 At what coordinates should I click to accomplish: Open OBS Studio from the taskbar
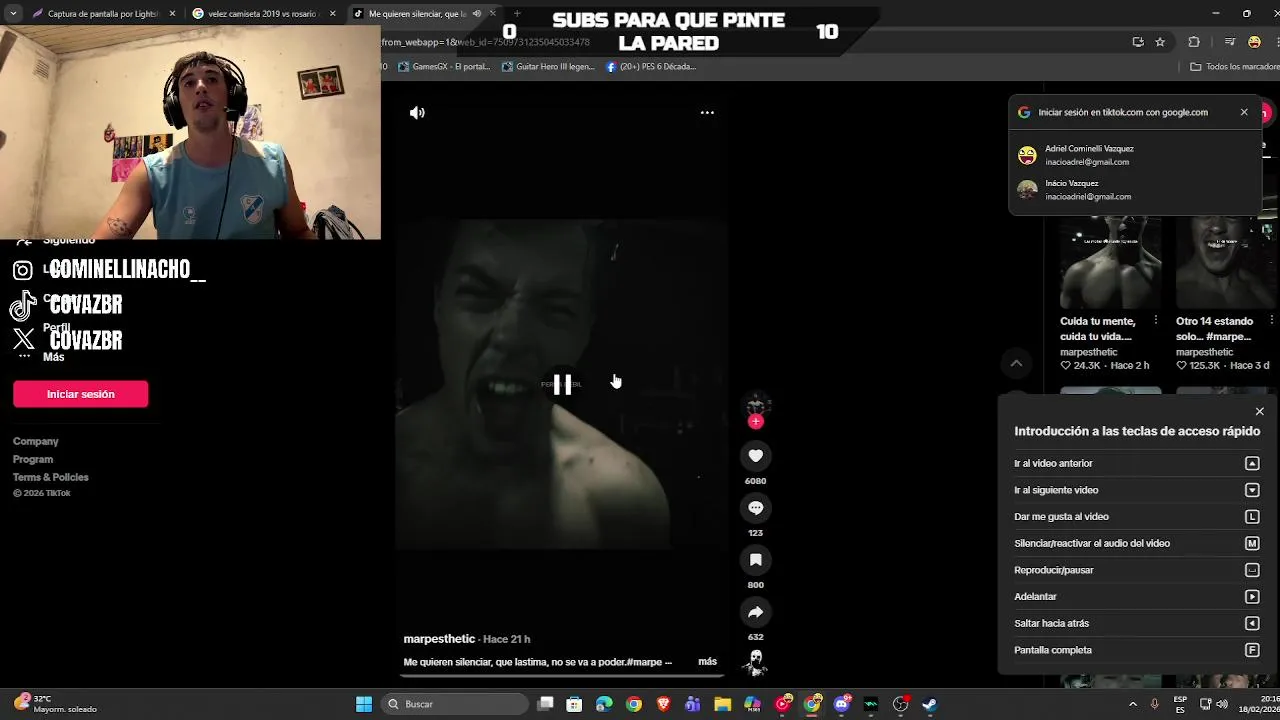(900, 704)
